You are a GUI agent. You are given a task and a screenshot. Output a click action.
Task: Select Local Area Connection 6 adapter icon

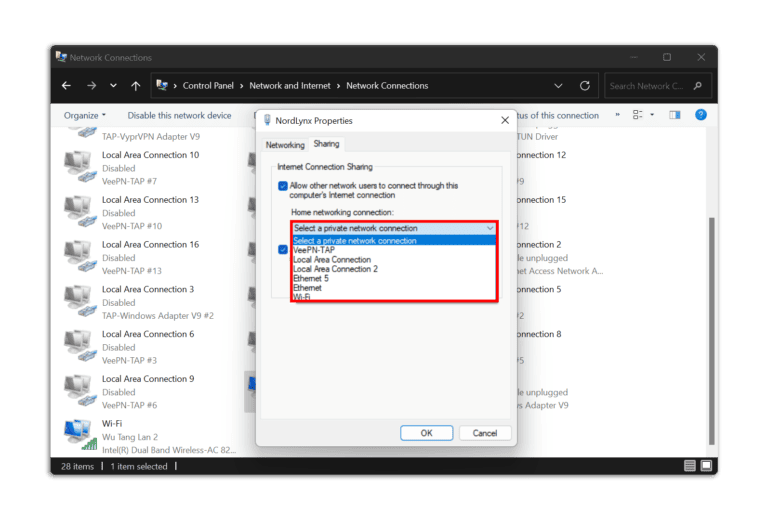(x=79, y=346)
